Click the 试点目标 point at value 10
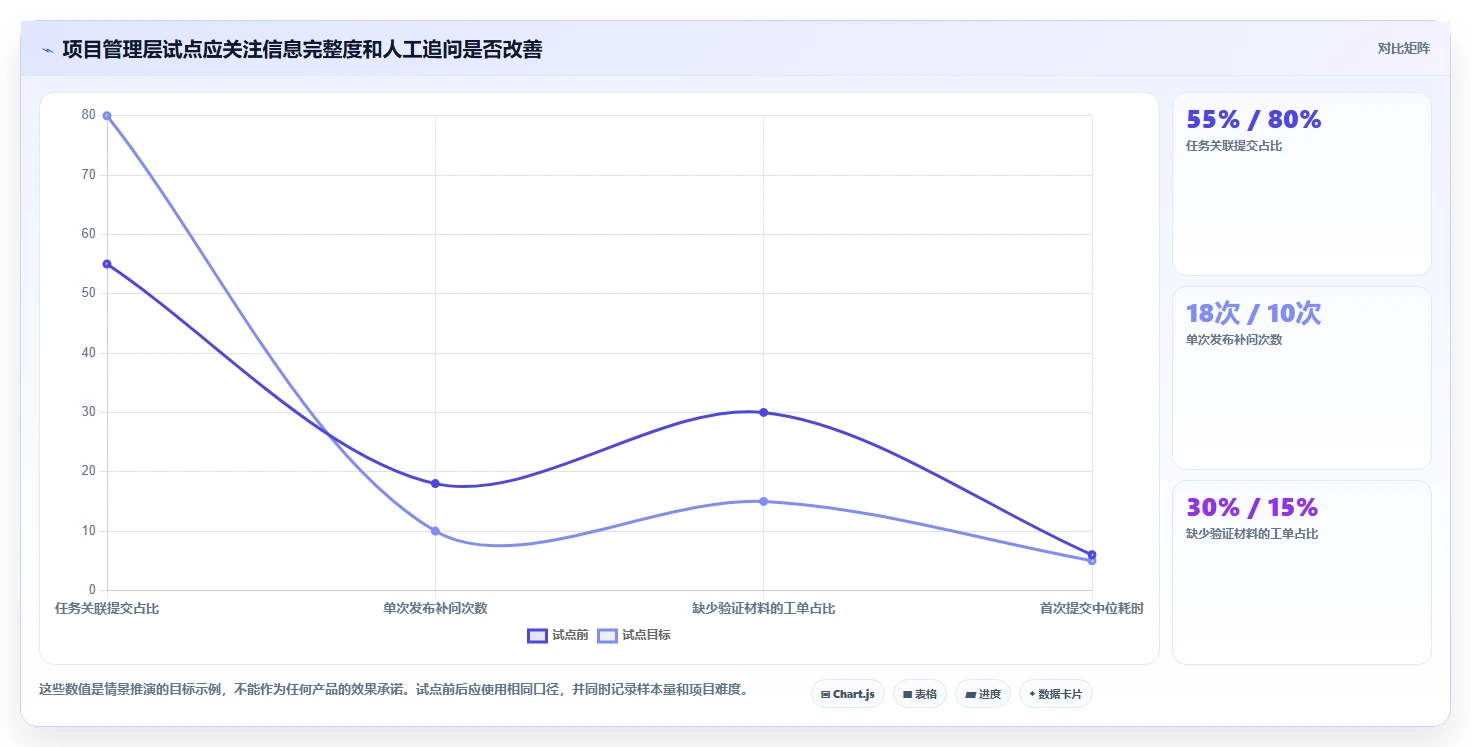Image resolution: width=1471 pixels, height=747 pixels. click(435, 531)
